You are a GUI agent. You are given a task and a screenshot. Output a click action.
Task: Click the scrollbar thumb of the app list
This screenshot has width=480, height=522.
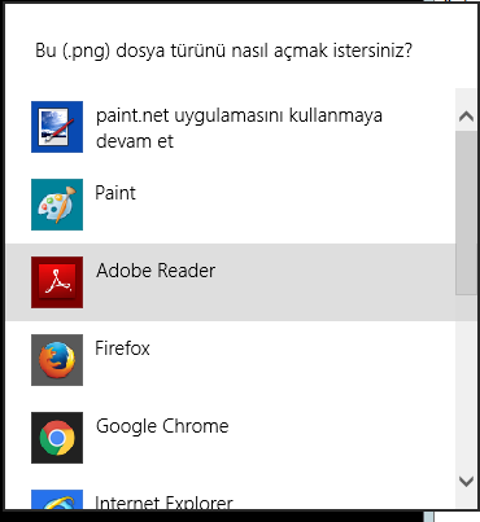[466, 213]
